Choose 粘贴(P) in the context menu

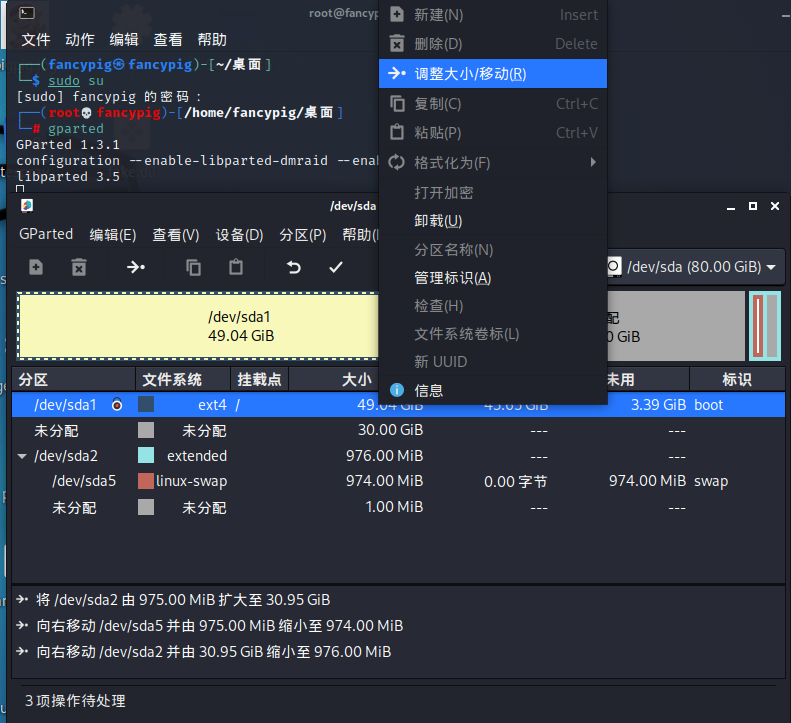[x=493, y=133]
